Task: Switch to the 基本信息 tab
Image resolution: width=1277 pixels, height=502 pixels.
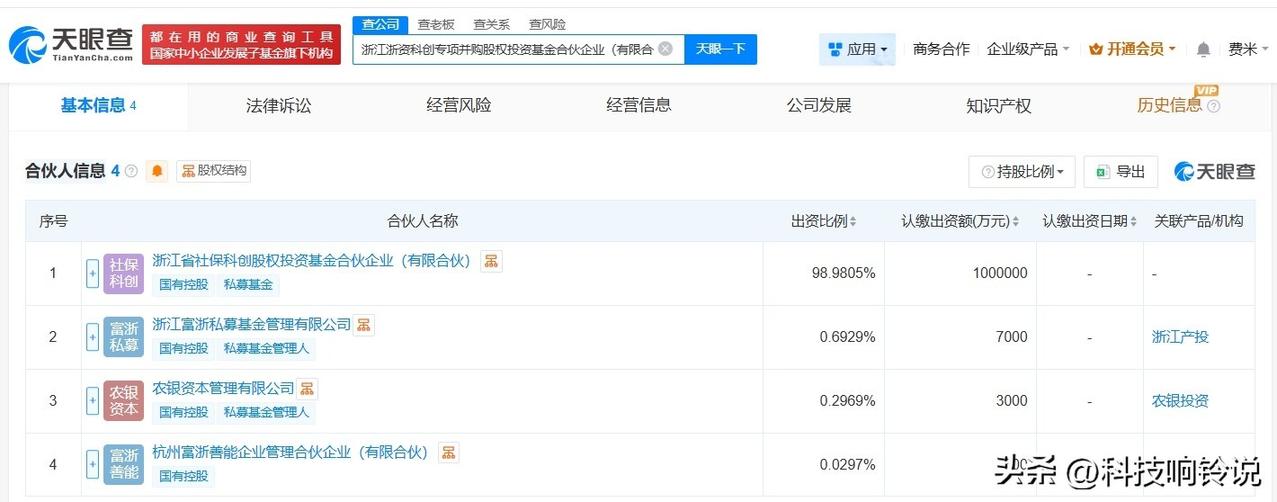Action: coord(98,105)
